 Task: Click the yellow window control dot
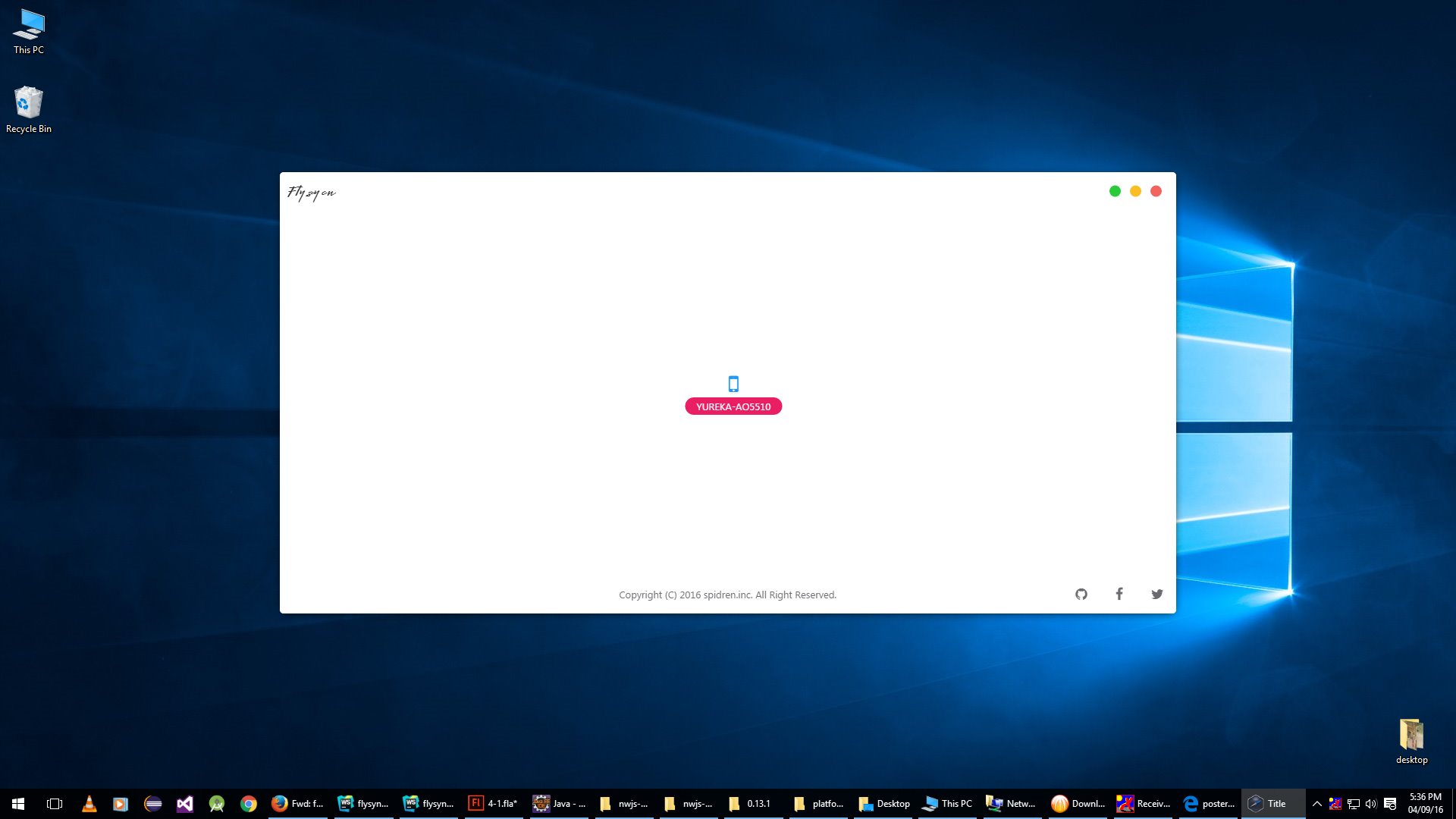[1135, 191]
